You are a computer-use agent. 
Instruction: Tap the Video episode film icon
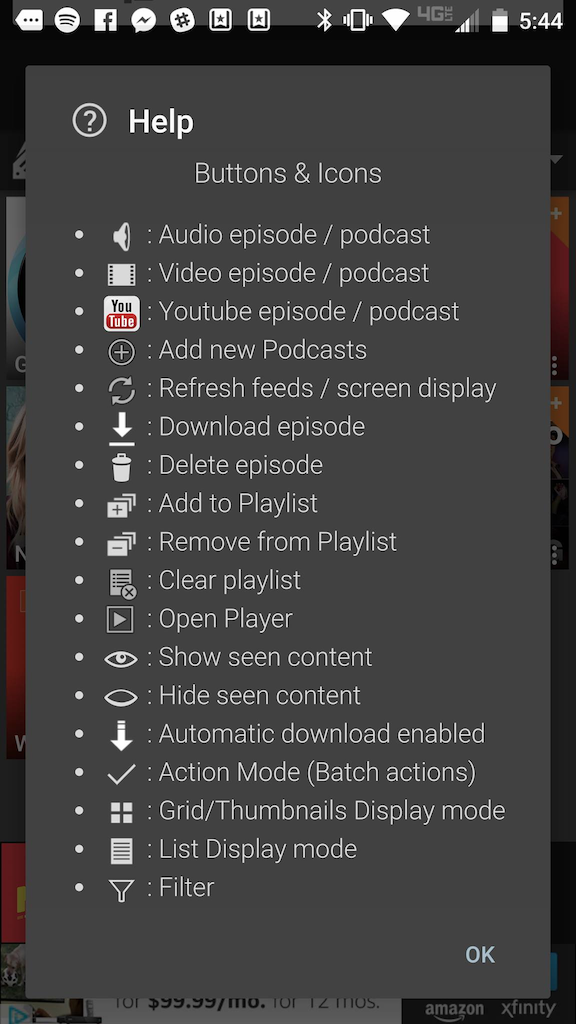(x=121, y=274)
